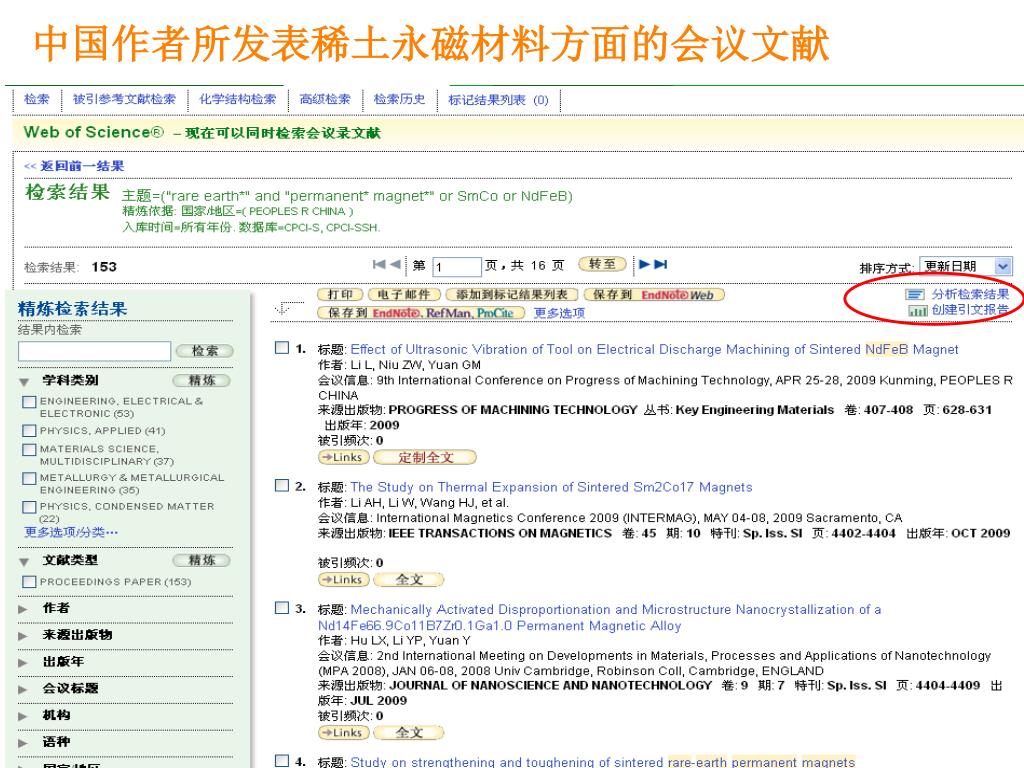Expand the 会议标题 refine section
The height and width of the screenshot is (768, 1024).
(24, 689)
